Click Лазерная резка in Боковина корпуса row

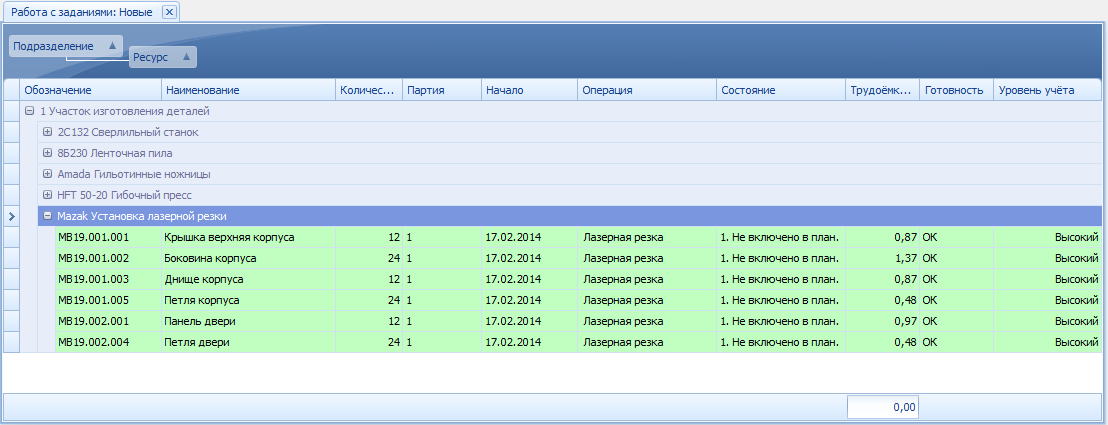tap(647, 258)
